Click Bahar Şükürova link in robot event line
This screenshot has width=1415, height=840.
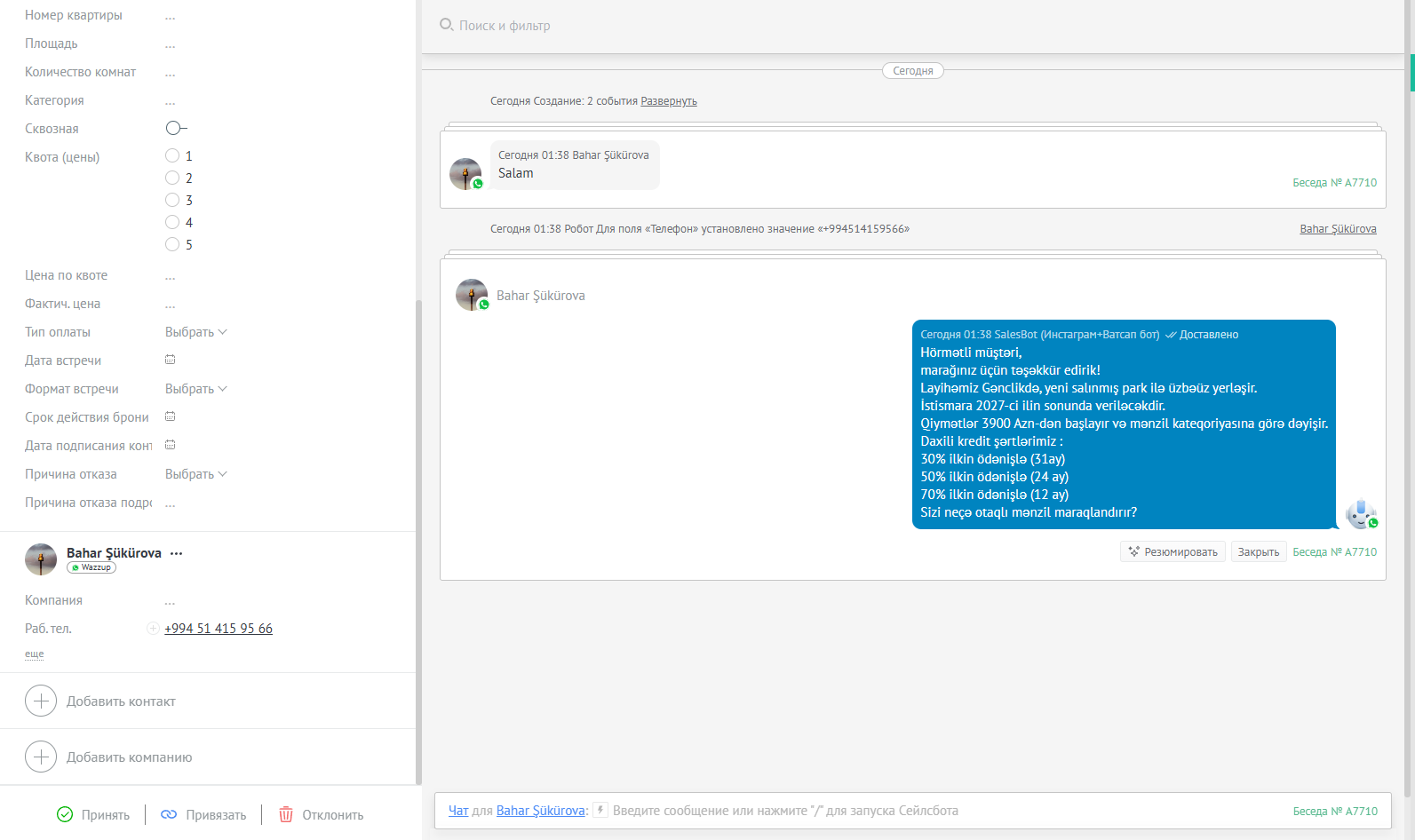click(x=1338, y=229)
